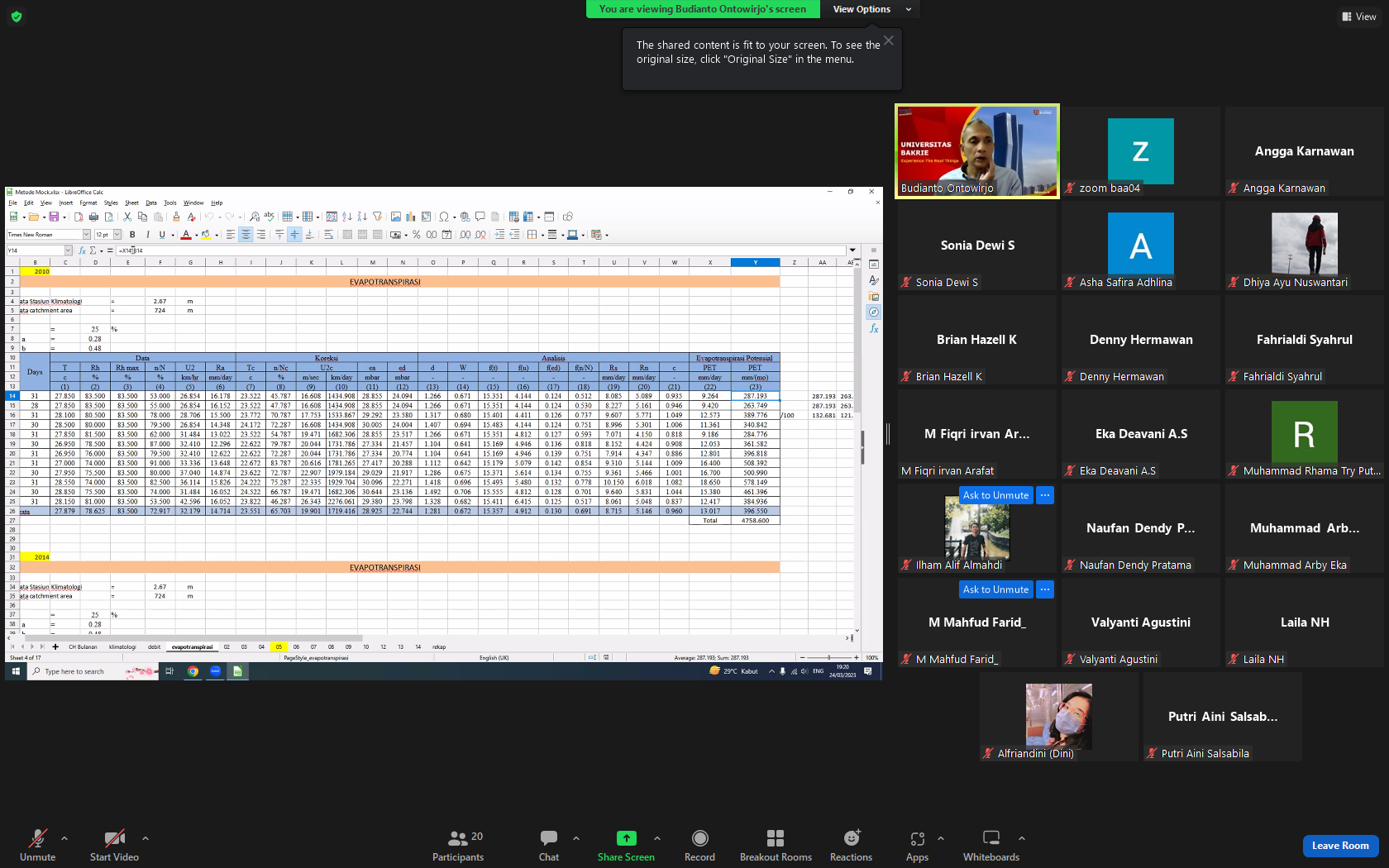Click the Bold formatting icon
Image resolution: width=1389 pixels, height=868 pixels.
pyautogui.click(x=132, y=235)
